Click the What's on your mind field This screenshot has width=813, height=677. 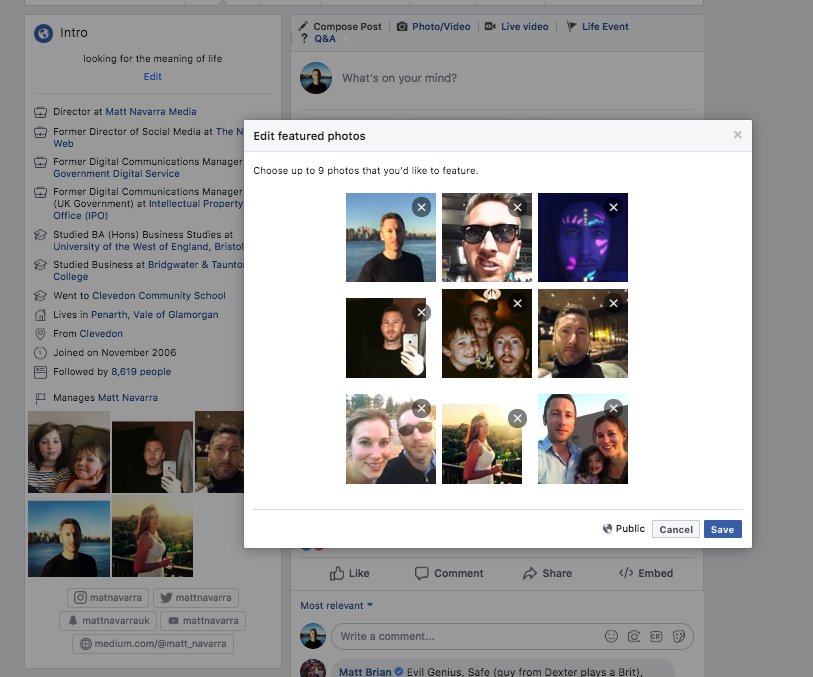[x=399, y=78]
